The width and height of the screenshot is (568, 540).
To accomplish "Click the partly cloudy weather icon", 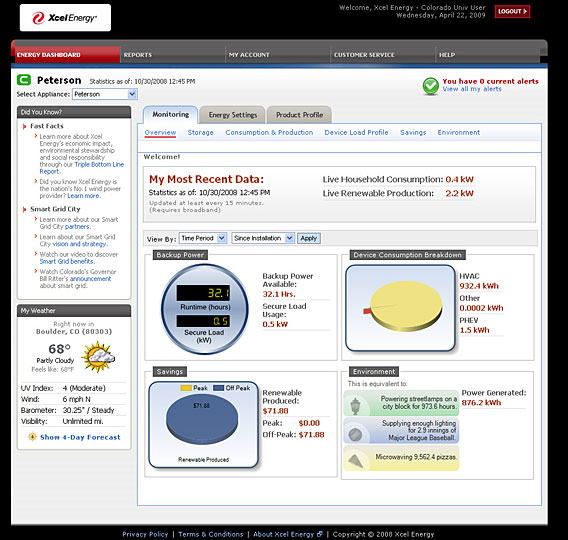I will (x=98, y=357).
